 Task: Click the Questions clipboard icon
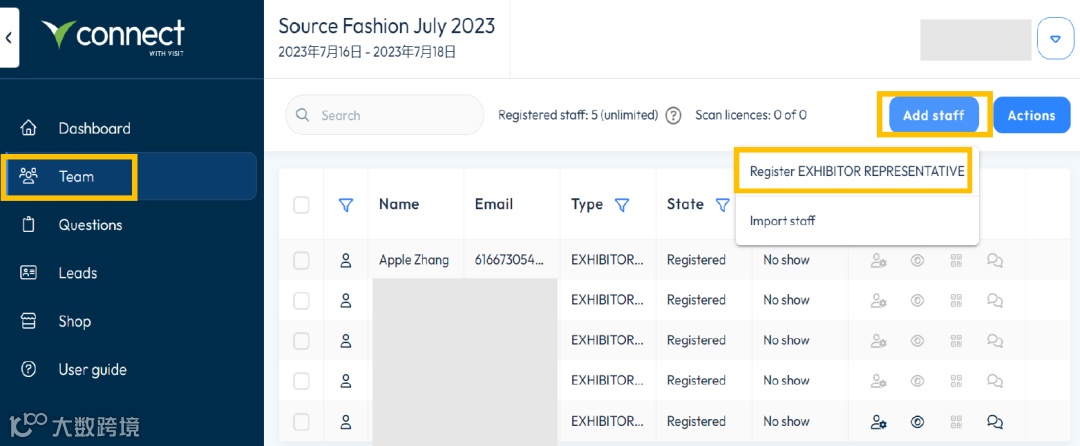29,225
